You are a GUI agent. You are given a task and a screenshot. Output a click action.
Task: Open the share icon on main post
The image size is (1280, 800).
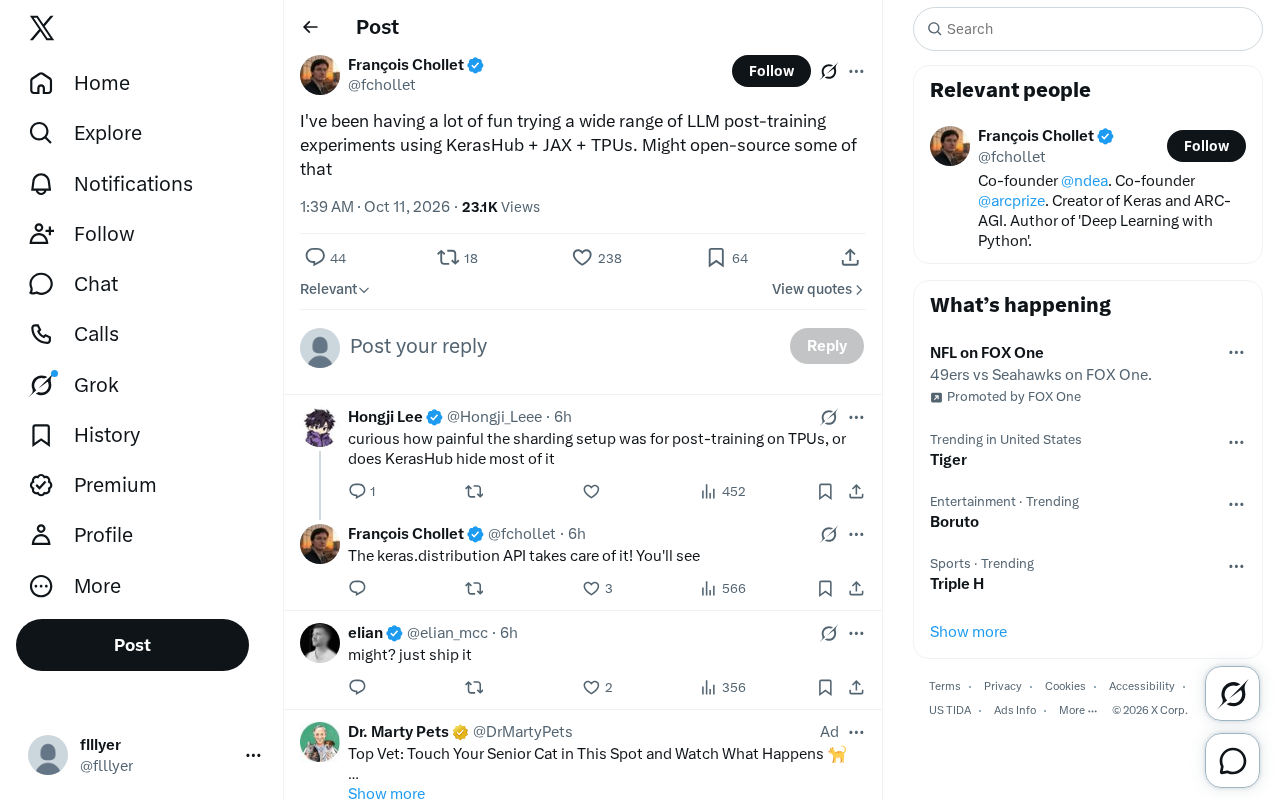pos(850,258)
